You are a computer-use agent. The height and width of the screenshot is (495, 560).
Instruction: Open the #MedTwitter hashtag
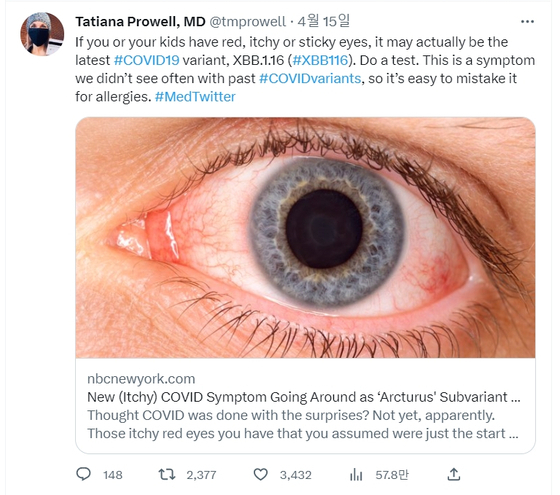point(195,96)
